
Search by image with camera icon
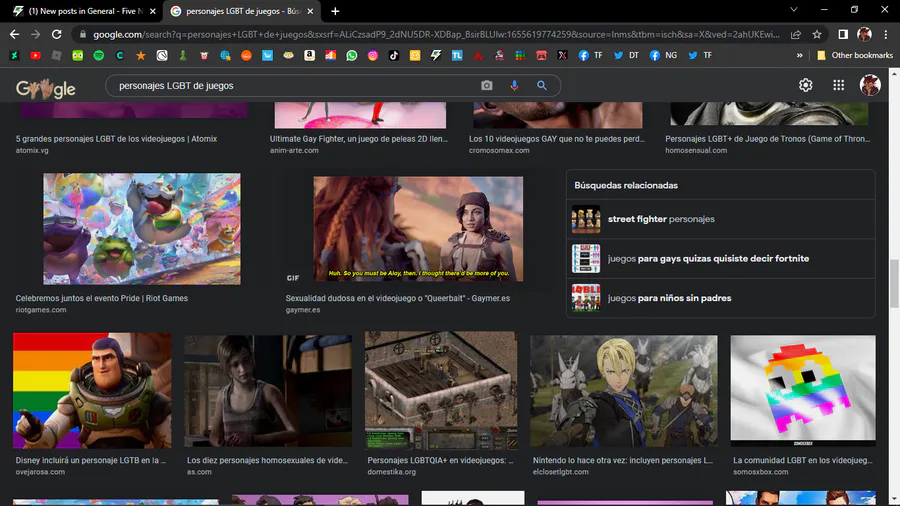487,85
